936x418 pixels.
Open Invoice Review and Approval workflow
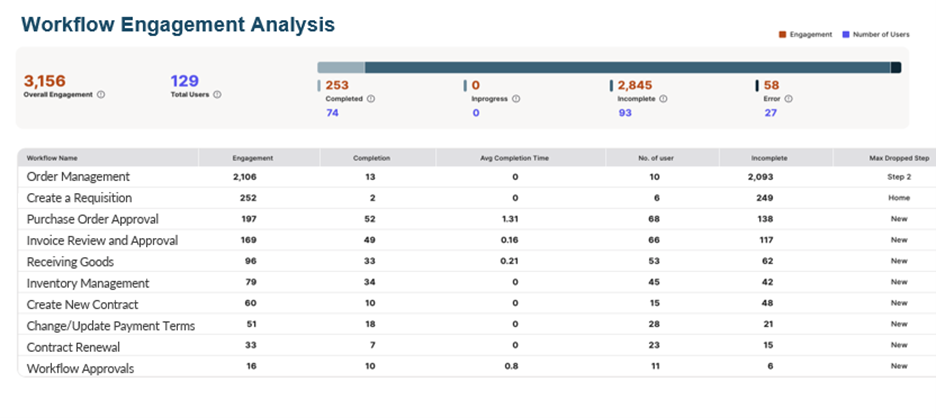[x=102, y=240]
